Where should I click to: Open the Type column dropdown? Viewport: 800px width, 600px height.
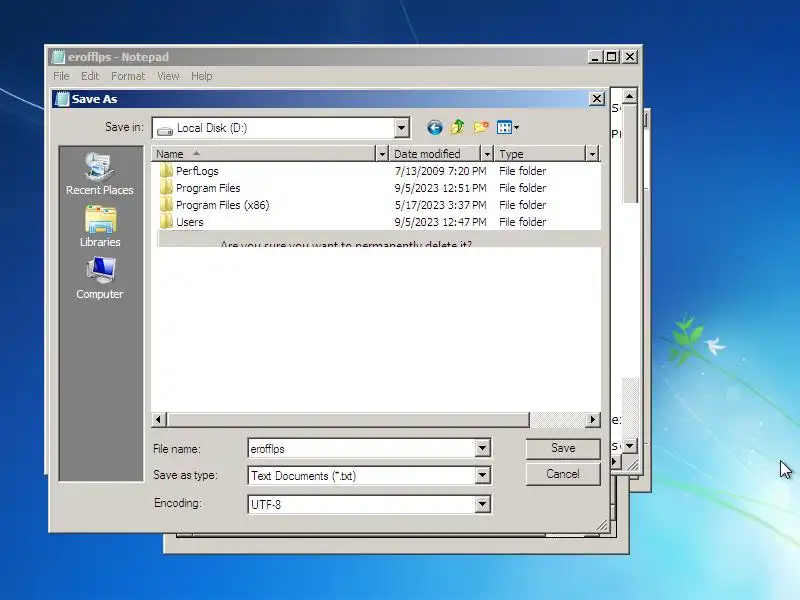tap(592, 154)
